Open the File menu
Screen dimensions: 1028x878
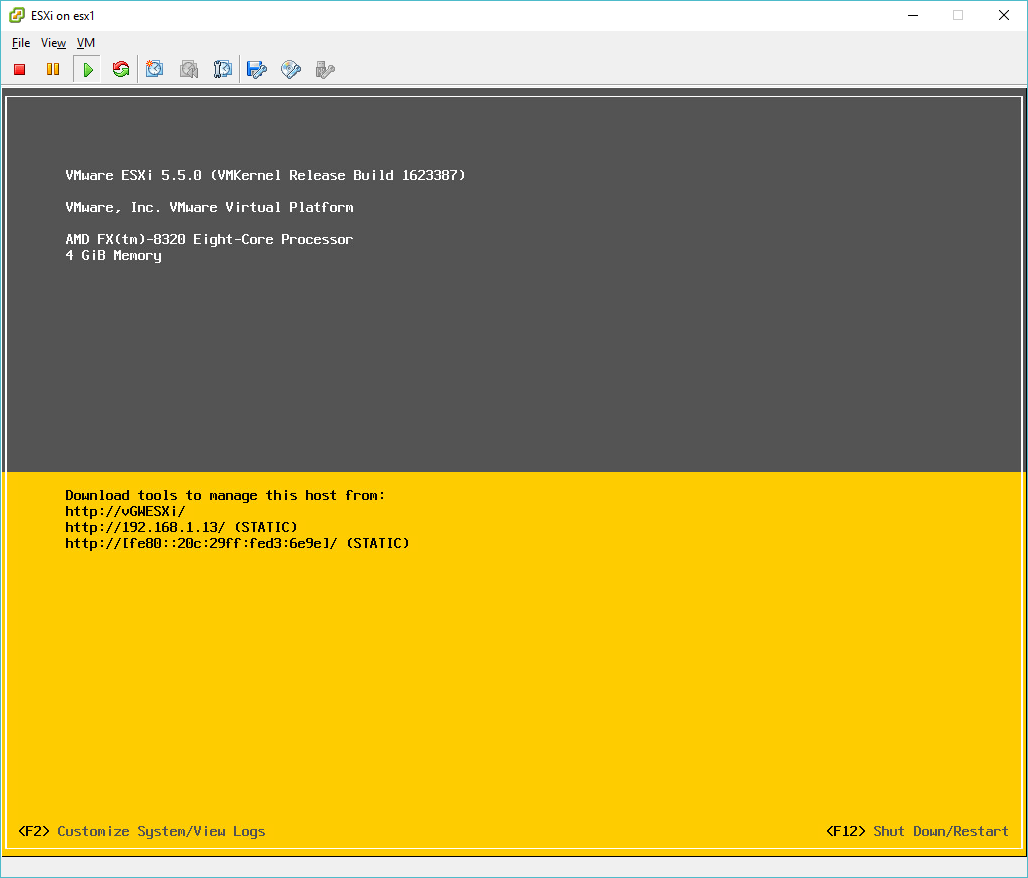pos(21,43)
